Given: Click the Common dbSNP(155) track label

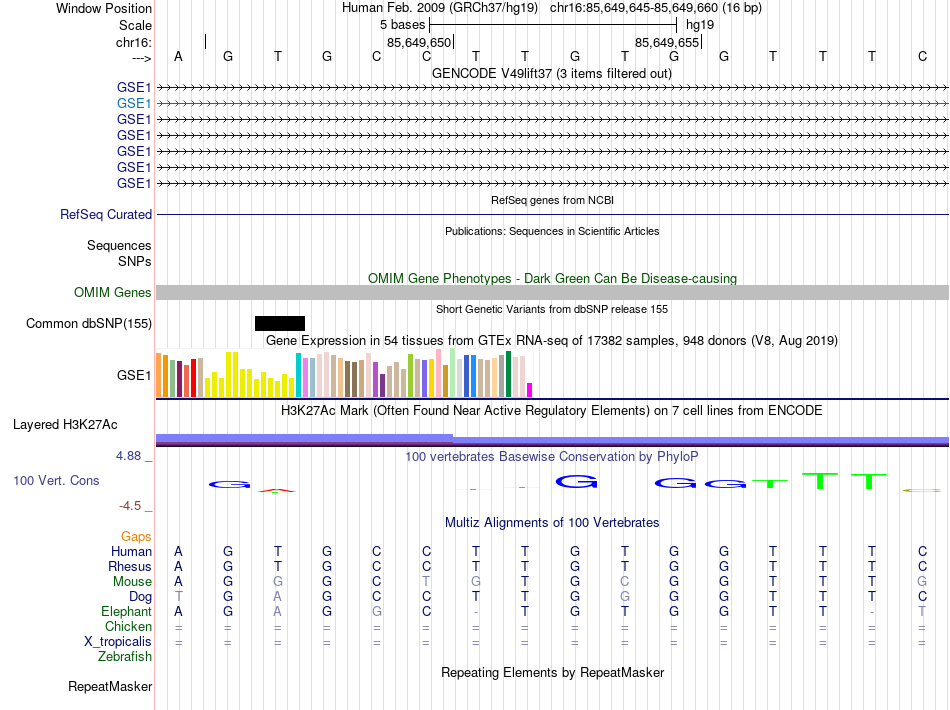Looking at the screenshot, I should pos(89,323).
